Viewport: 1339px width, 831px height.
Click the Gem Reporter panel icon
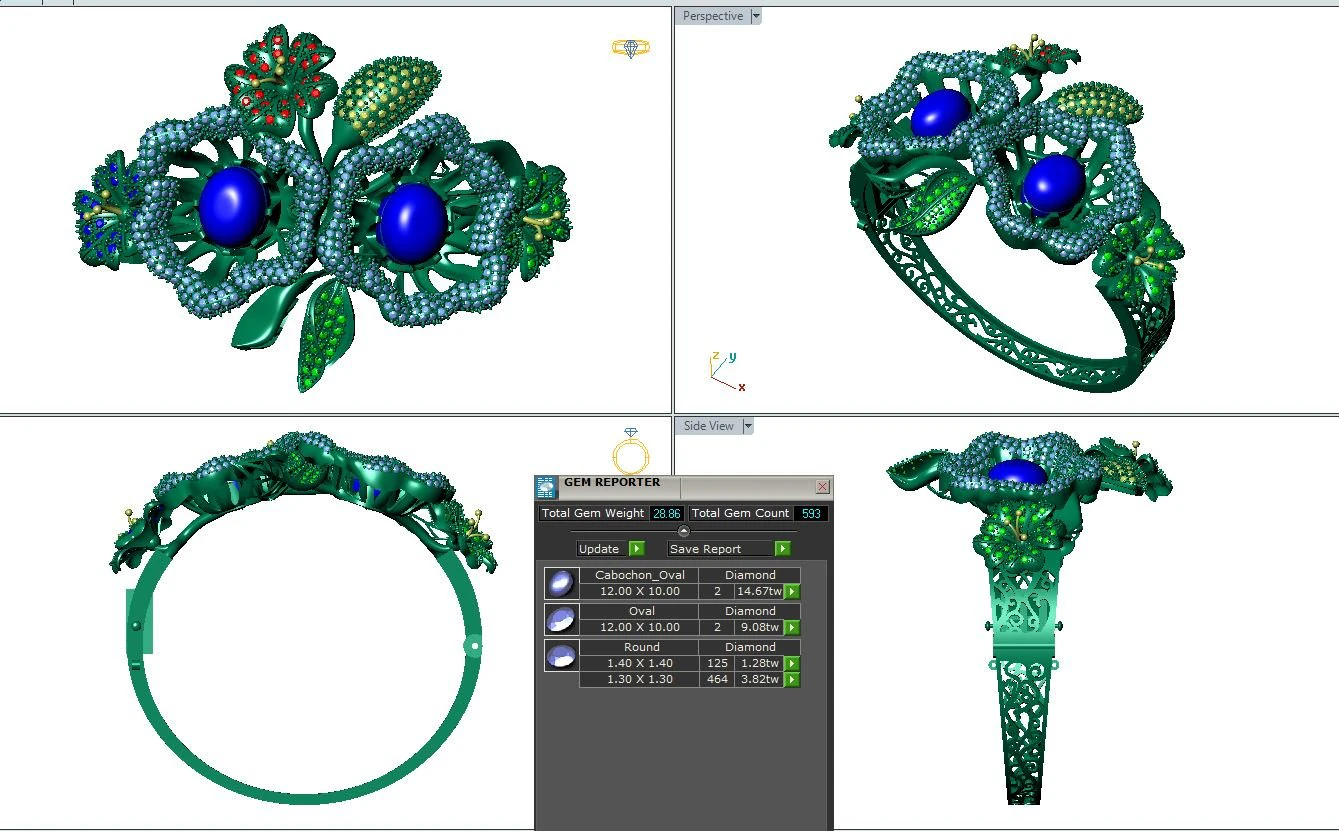click(x=546, y=487)
